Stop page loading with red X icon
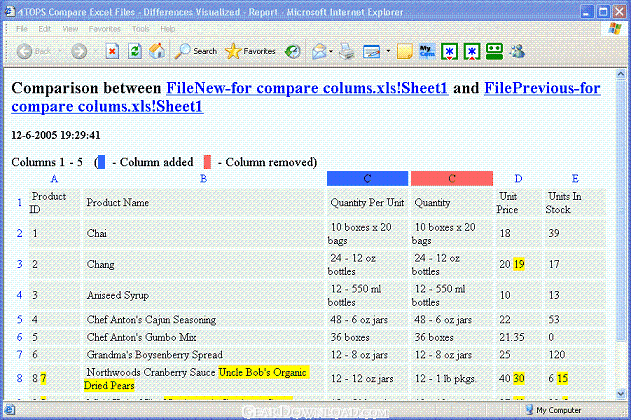This screenshot has width=631, height=420. pyautogui.click(x=112, y=51)
